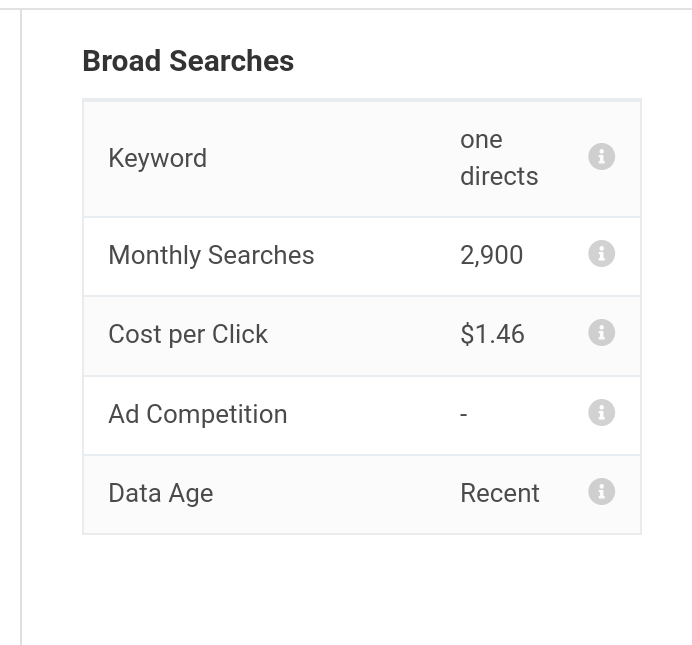Click the empty area below the table
This screenshot has width=692, height=645.
pos(362,589)
